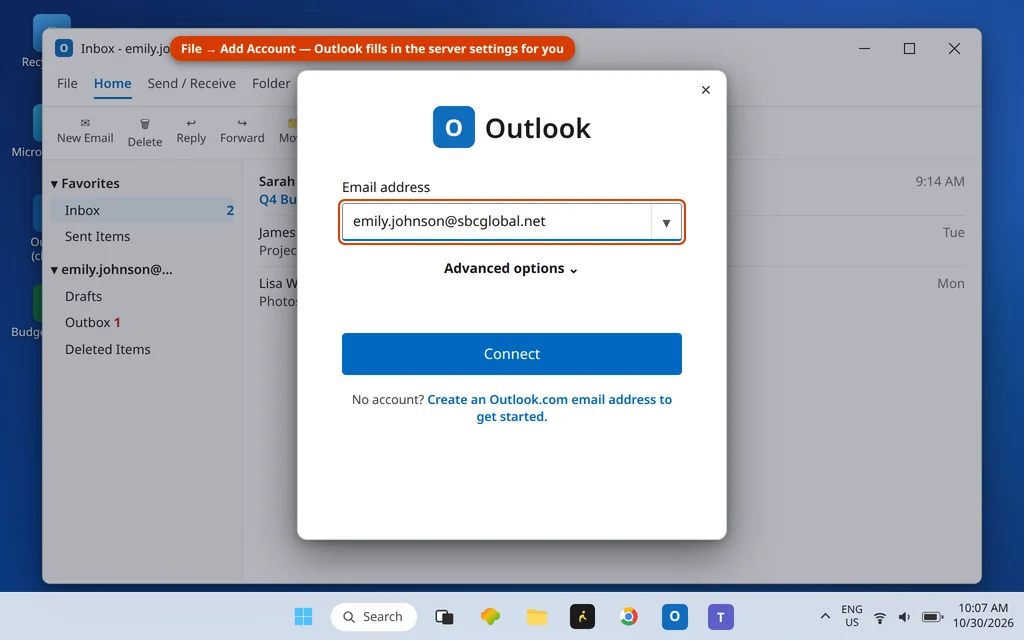Maximize the Outlook window
The image size is (1024, 640).
pyautogui.click(x=909, y=48)
